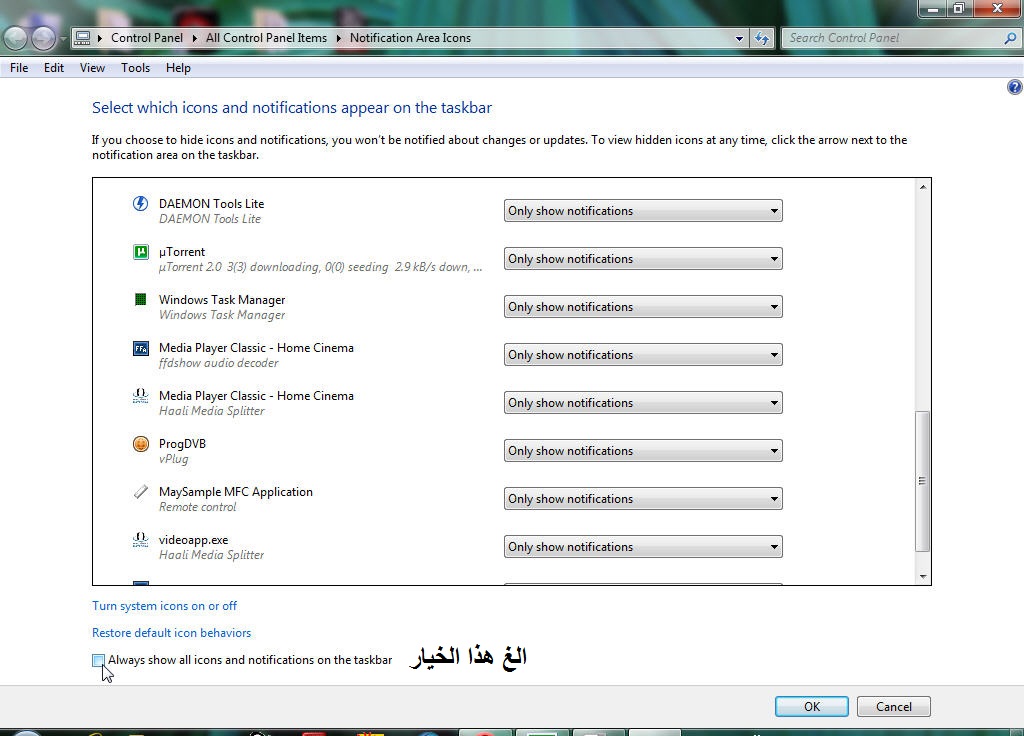Click the Back navigation arrow button

[x=15, y=39]
